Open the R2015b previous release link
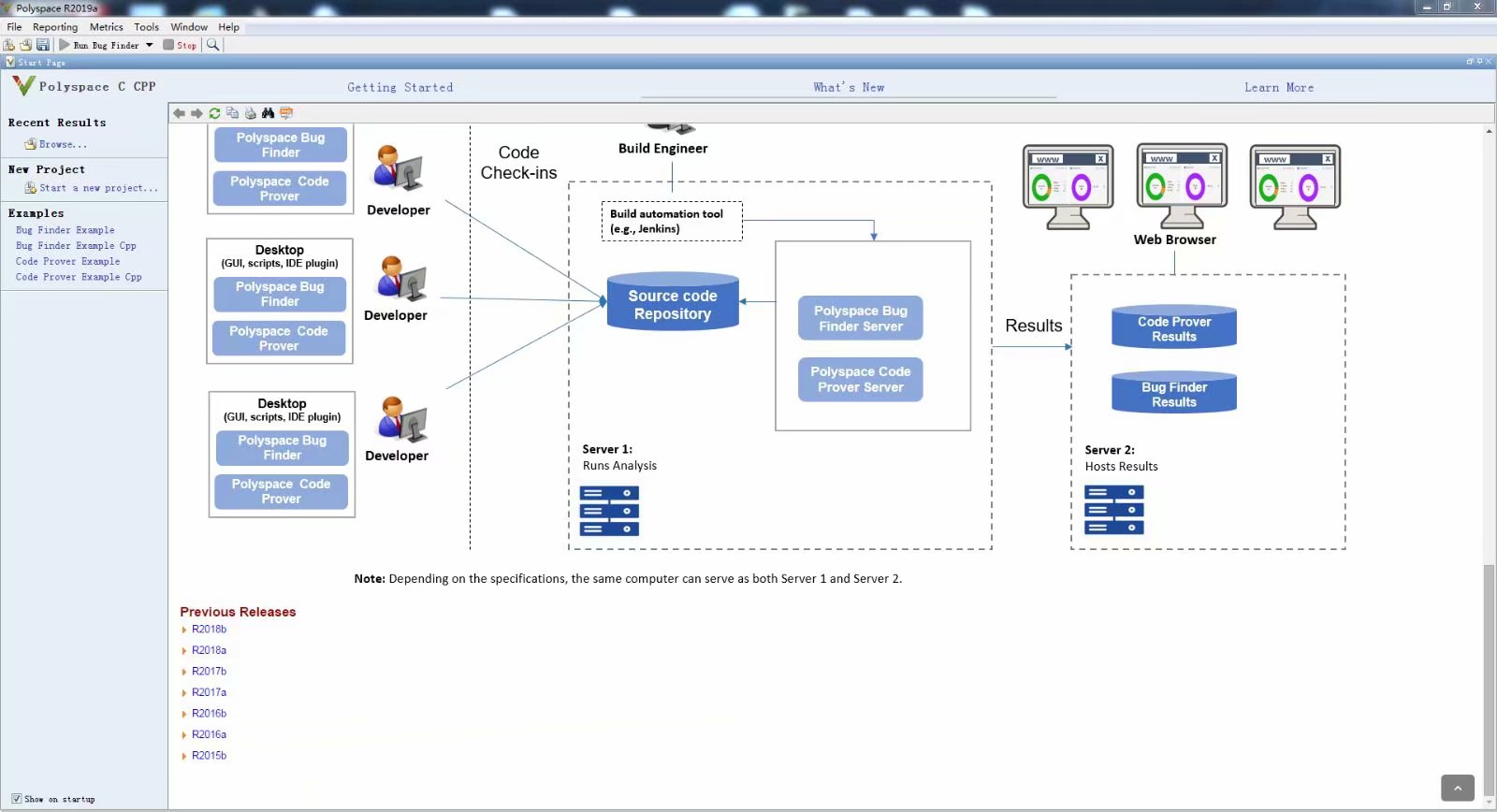The height and width of the screenshot is (812, 1497). tap(209, 756)
